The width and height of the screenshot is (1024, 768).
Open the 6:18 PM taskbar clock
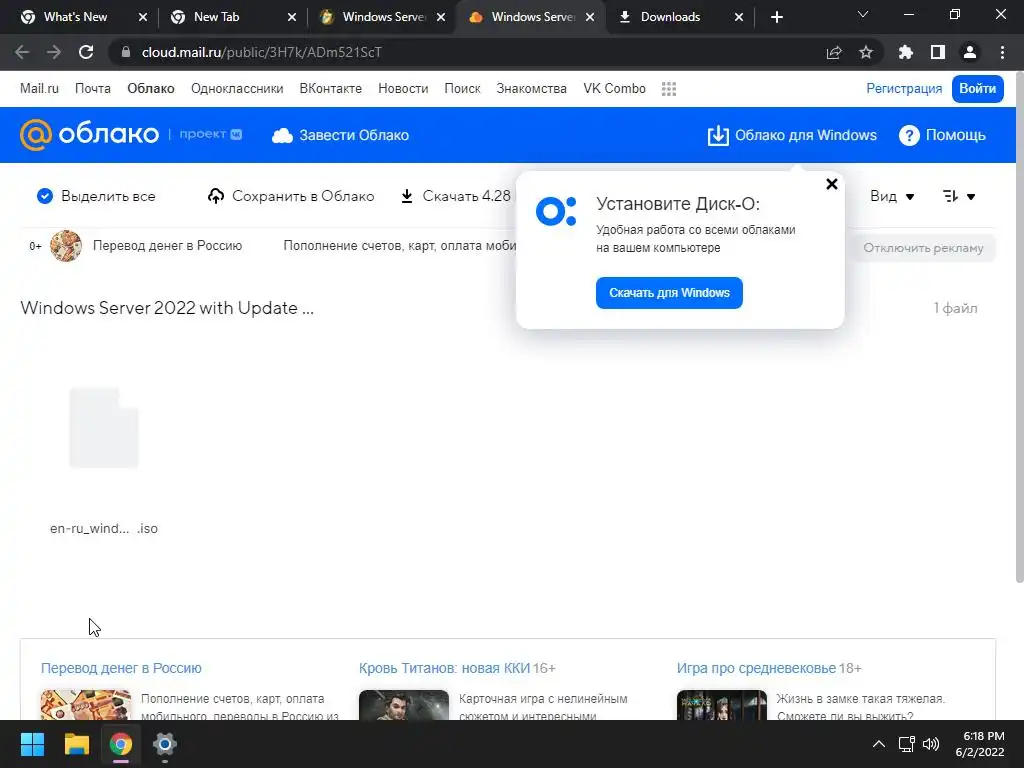pyautogui.click(x=981, y=744)
